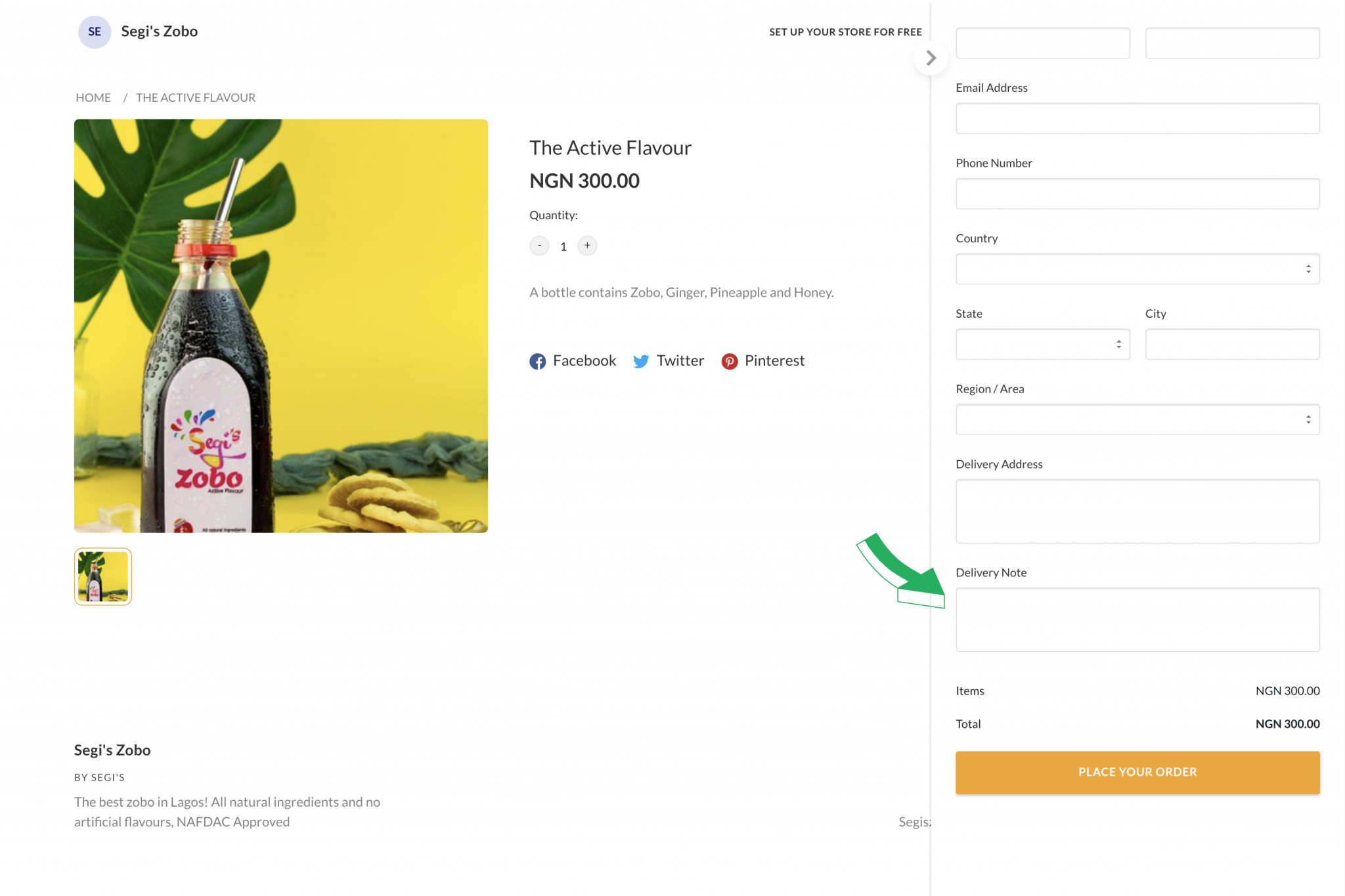Click the Delivery Address text area
This screenshot has height=896, width=1345.
point(1137,511)
